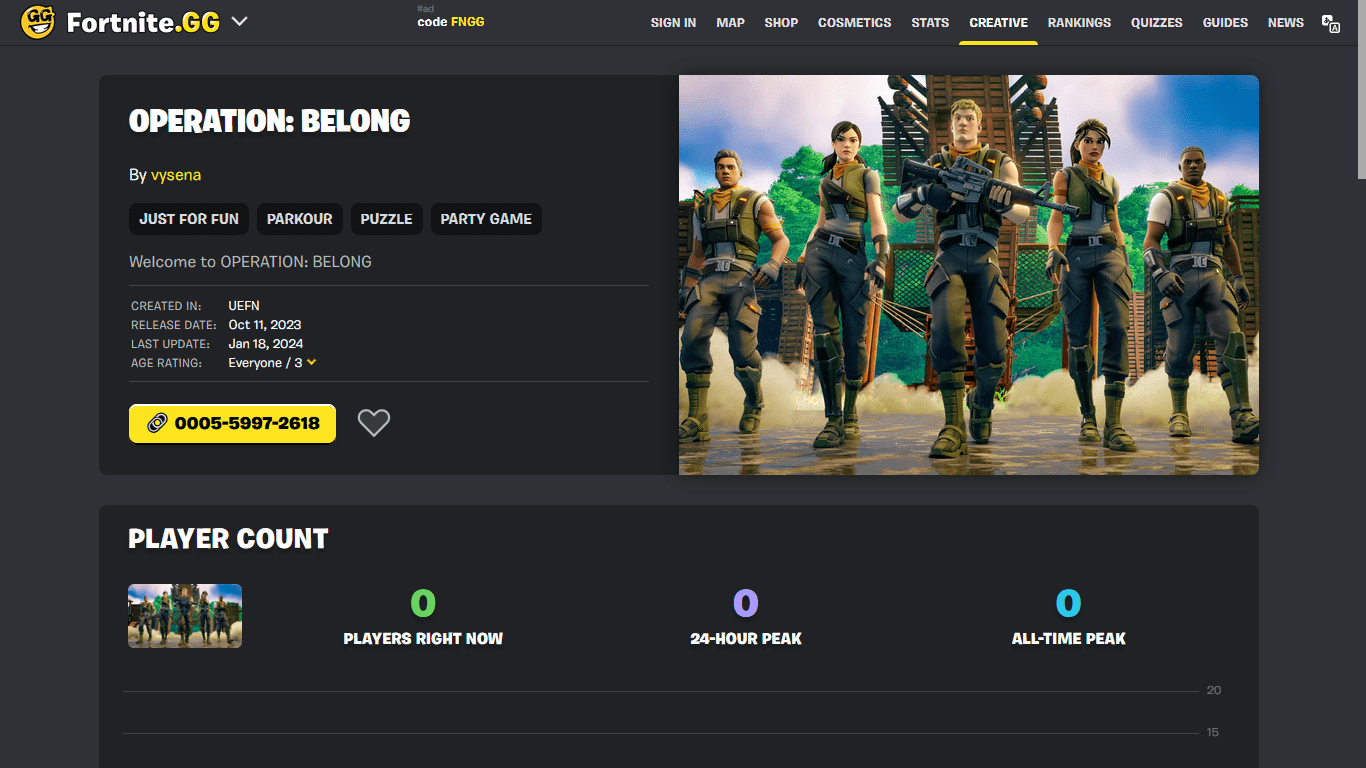Image resolution: width=1366 pixels, height=768 pixels.
Task: Open the NEWS page
Action: click(x=1285, y=22)
